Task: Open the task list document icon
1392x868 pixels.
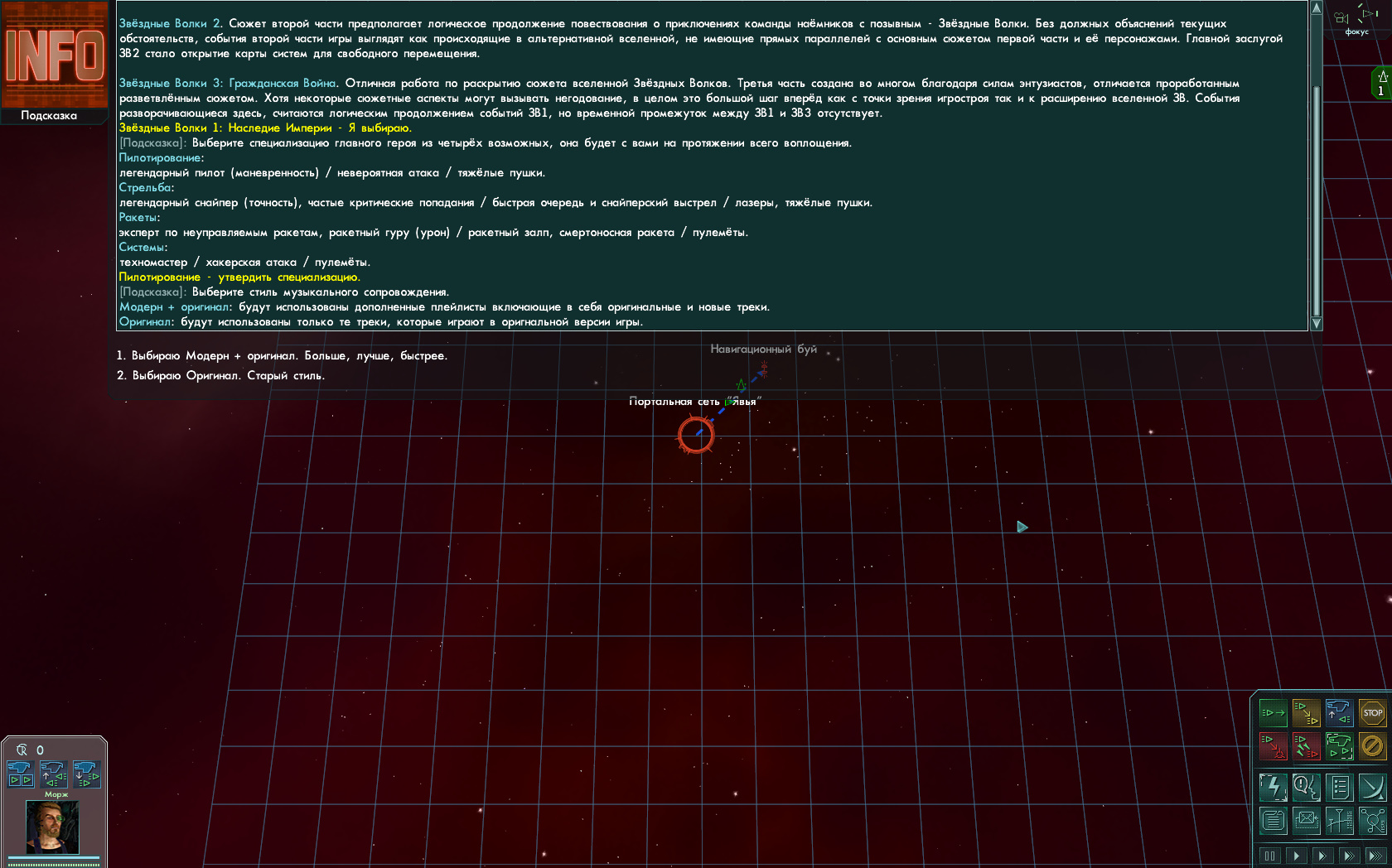Action: click(1339, 788)
